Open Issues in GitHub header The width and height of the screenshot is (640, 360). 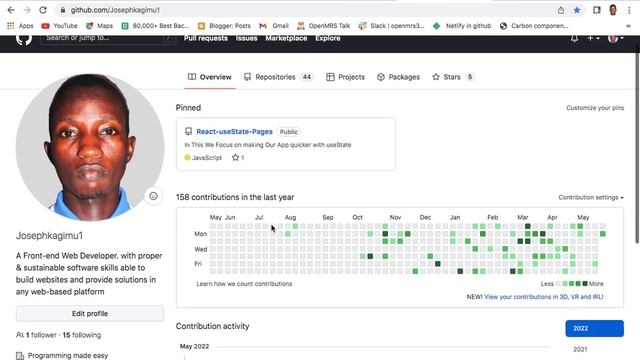[247, 38]
